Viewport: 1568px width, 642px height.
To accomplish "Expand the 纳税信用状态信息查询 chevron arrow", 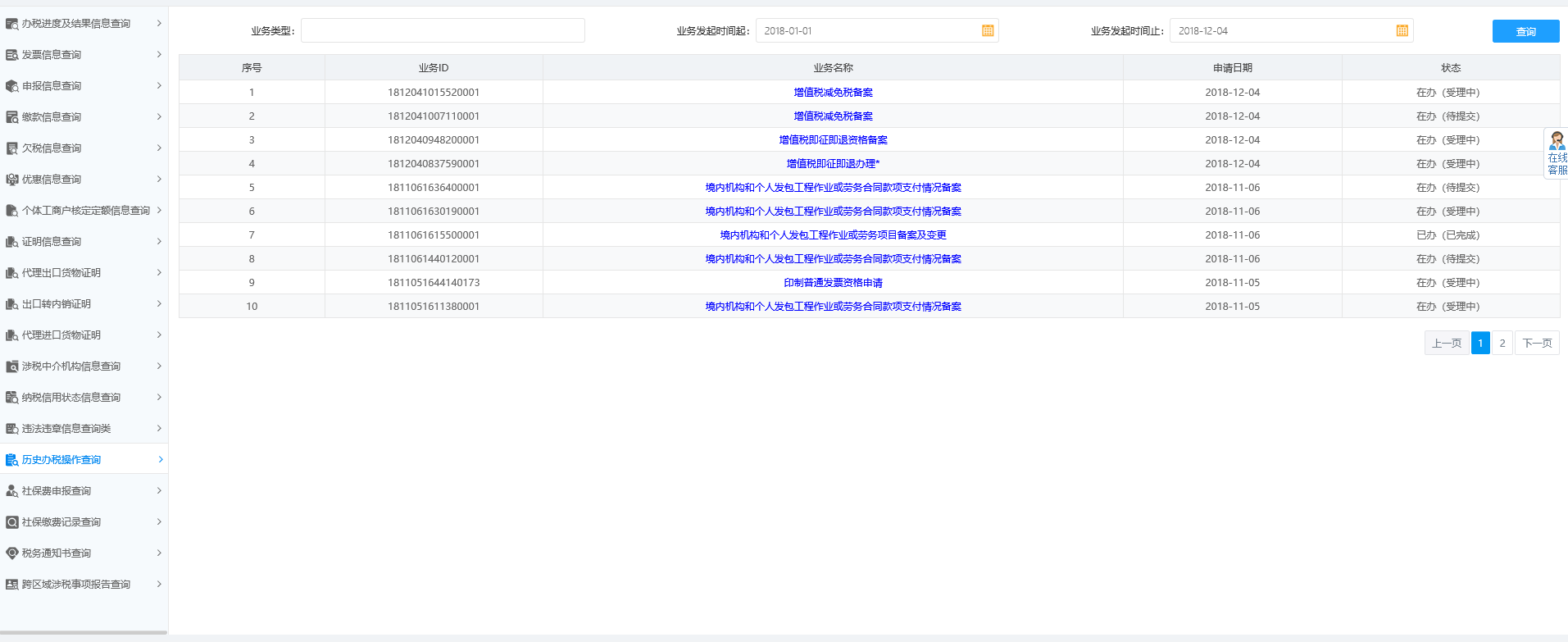I will pos(159,398).
